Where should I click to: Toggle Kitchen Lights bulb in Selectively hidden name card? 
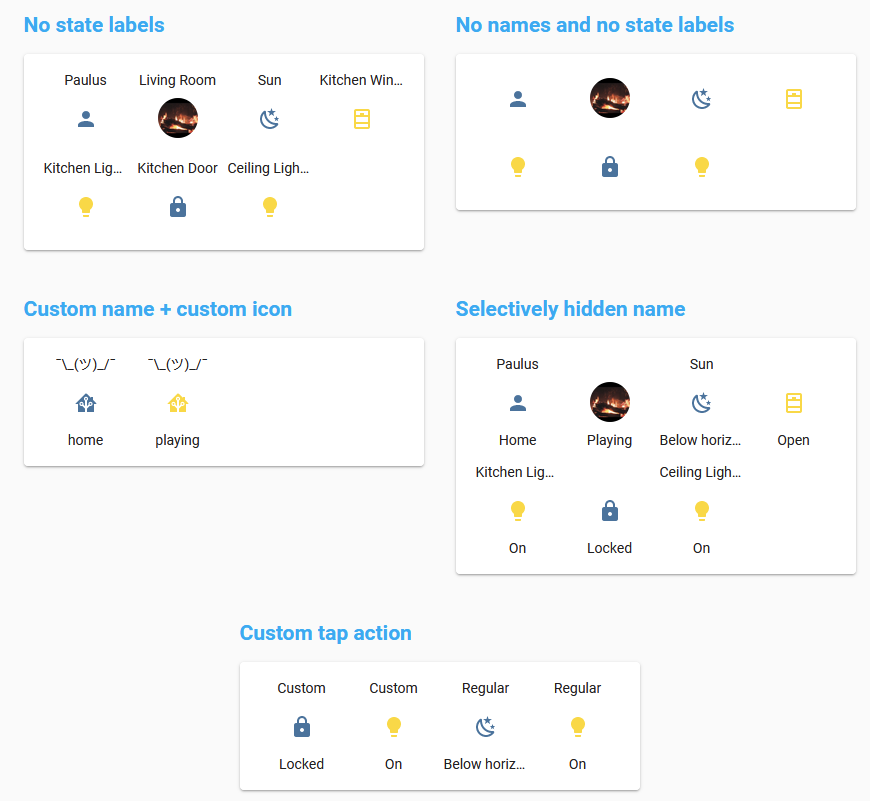coord(518,512)
